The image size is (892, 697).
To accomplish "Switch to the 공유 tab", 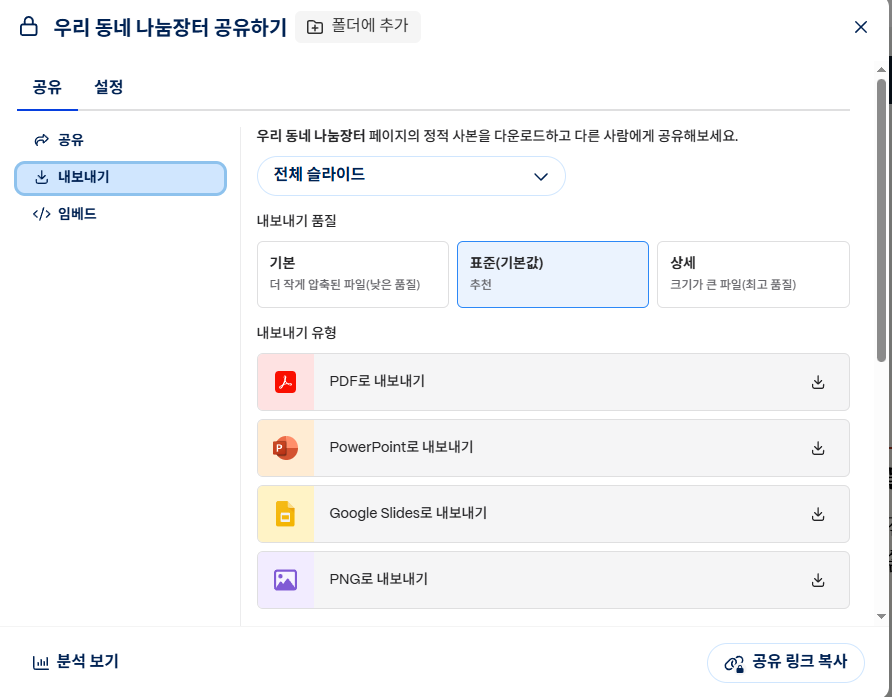I will pyautogui.click(x=47, y=87).
